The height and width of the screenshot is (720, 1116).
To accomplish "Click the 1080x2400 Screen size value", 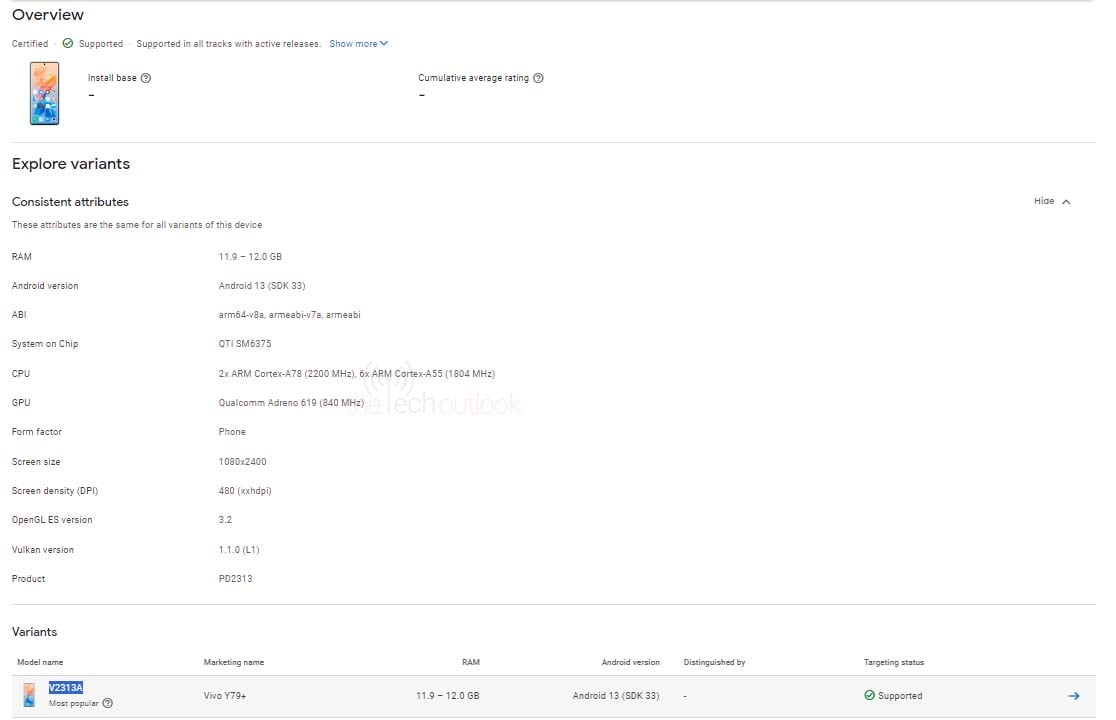I will coord(243,461).
